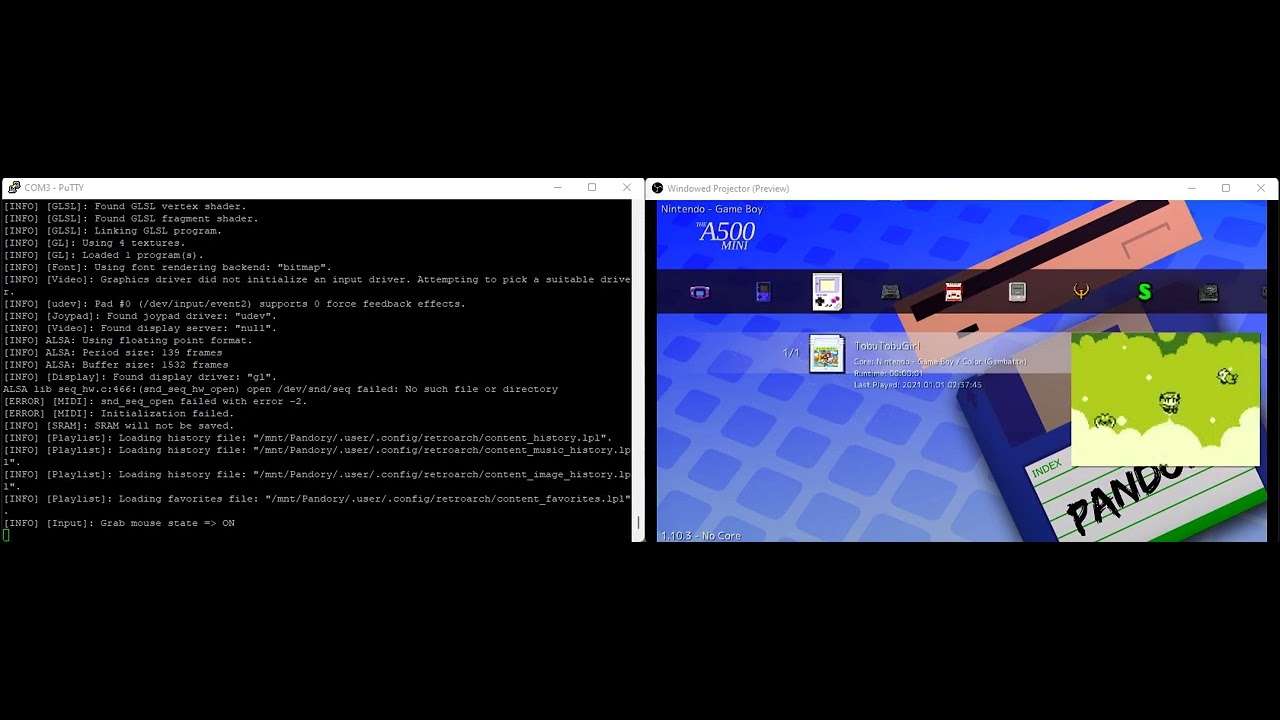Click the 'Last Played: 2021.01.01' line
Image resolution: width=1280 pixels, height=720 pixels.
(x=918, y=385)
